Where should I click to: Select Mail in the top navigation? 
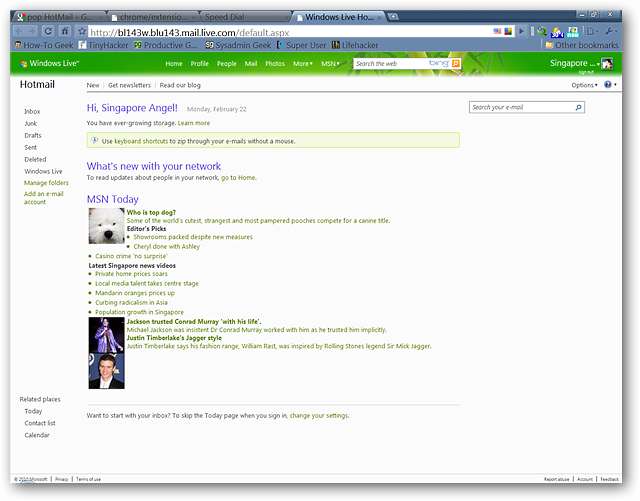[x=251, y=63]
